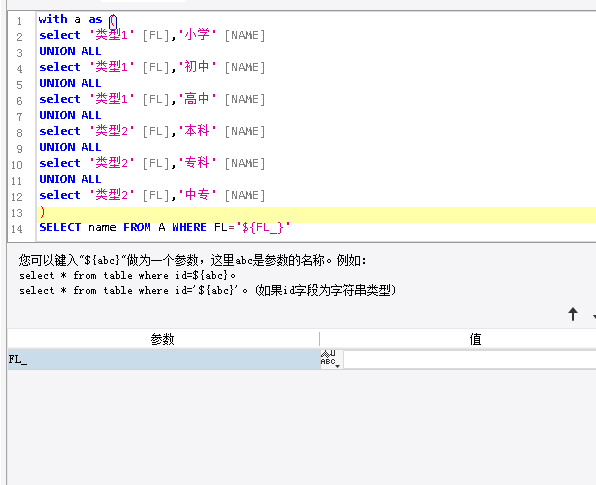Click line number 9 in the gutter
Screen dimensions: 596x485
coord(19,149)
